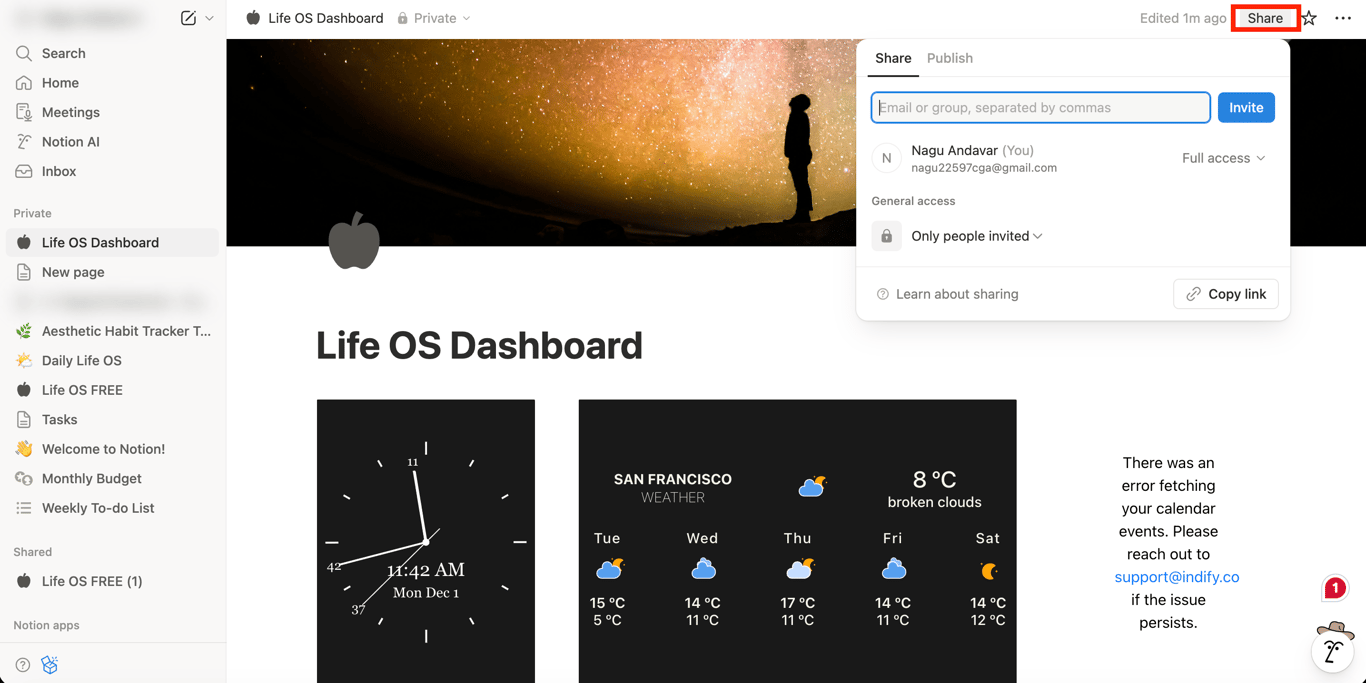Click the help question mark icon
This screenshot has width=1366, height=683.
(22, 664)
